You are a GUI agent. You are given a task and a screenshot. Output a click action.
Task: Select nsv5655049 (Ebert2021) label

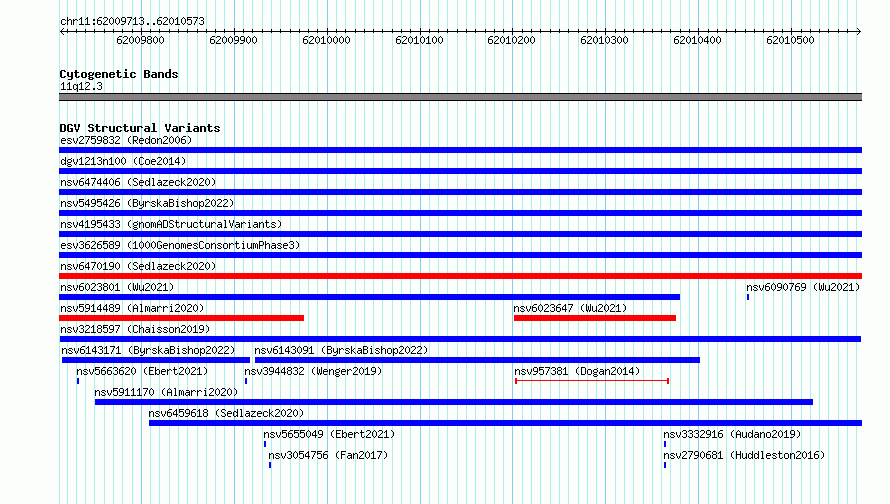click(x=329, y=434)
